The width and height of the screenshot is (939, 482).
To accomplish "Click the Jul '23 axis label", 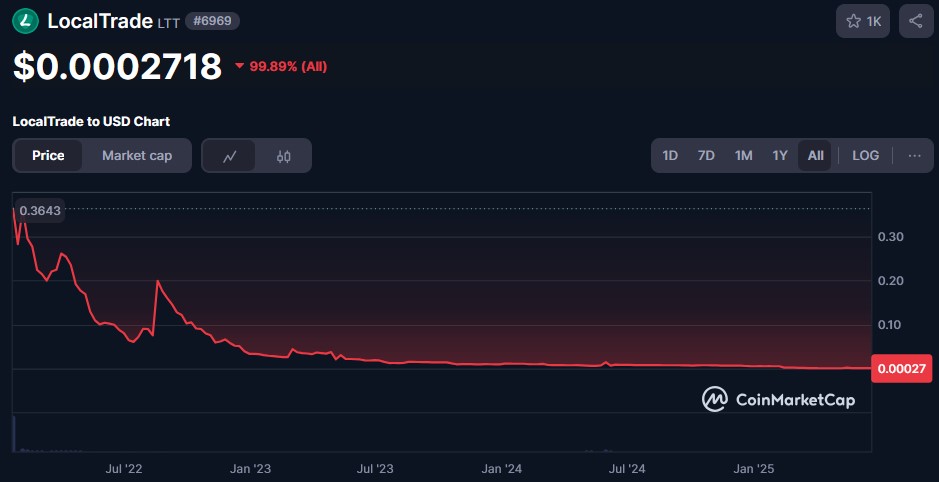I will [375, 468].
